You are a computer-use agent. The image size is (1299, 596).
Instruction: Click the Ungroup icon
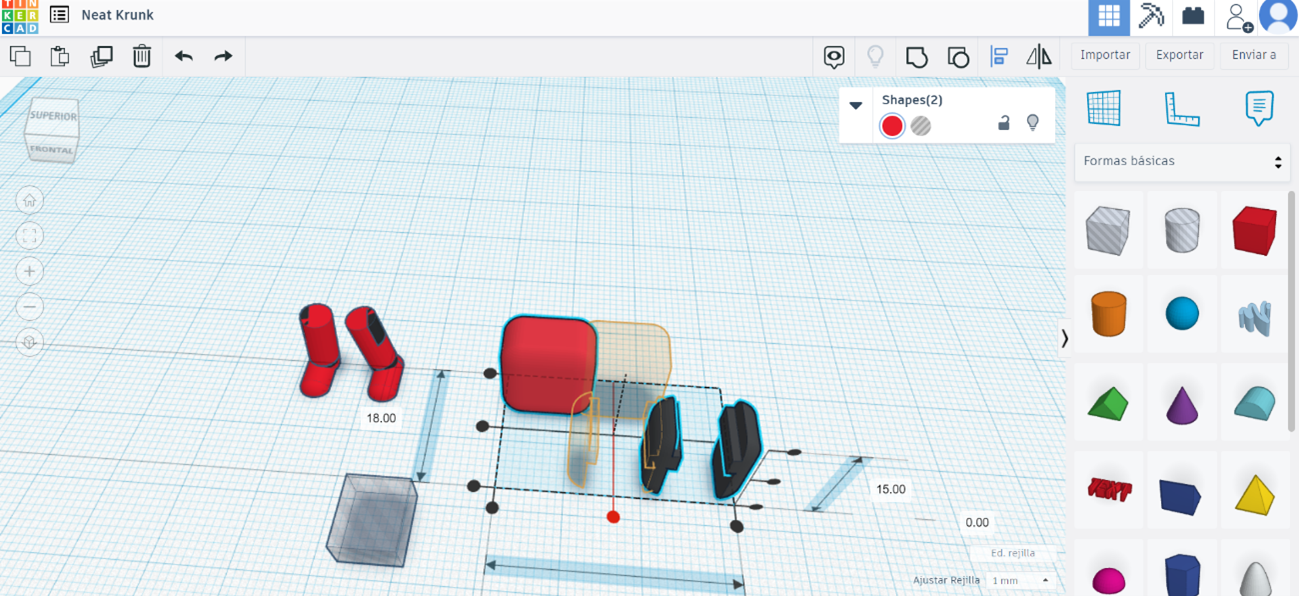[958, 56]
